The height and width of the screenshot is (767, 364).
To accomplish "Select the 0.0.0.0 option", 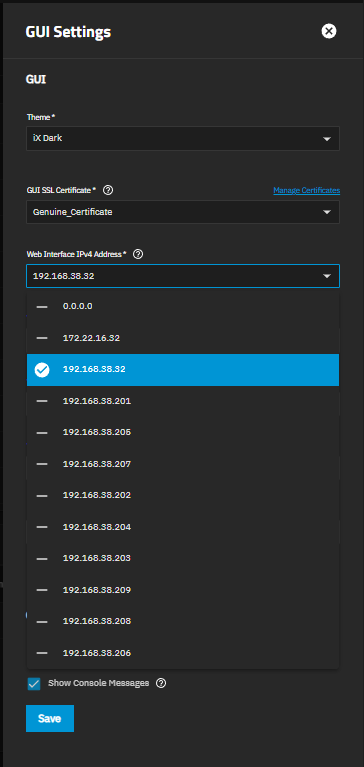I will (182, 306).
